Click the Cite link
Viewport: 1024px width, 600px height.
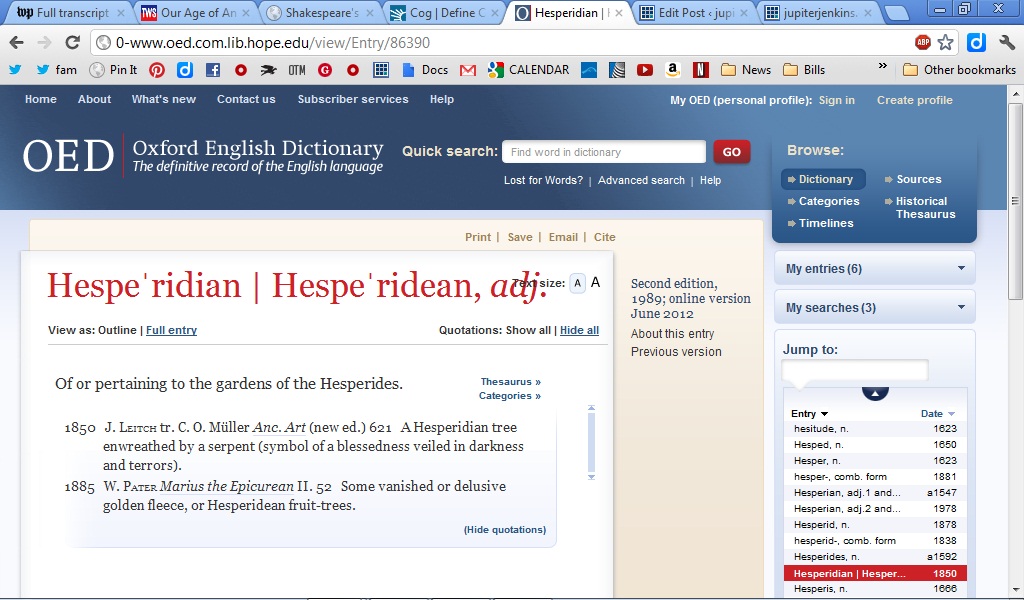(x=604, y=237)
